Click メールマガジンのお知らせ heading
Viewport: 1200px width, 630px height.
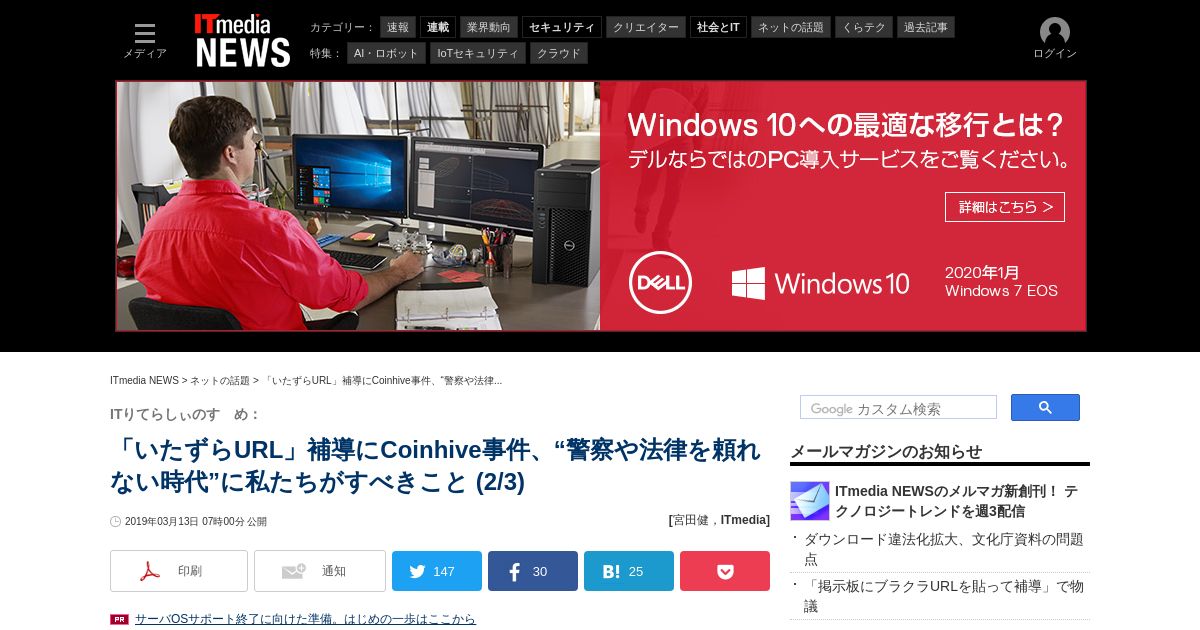coord(886,451)
